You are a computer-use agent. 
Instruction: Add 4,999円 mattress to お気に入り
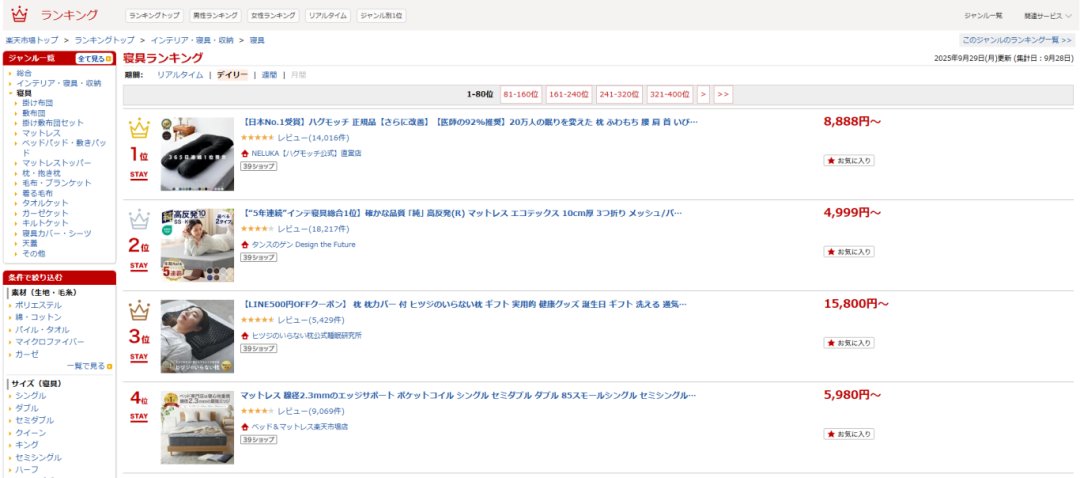click(x=849, y=251)
